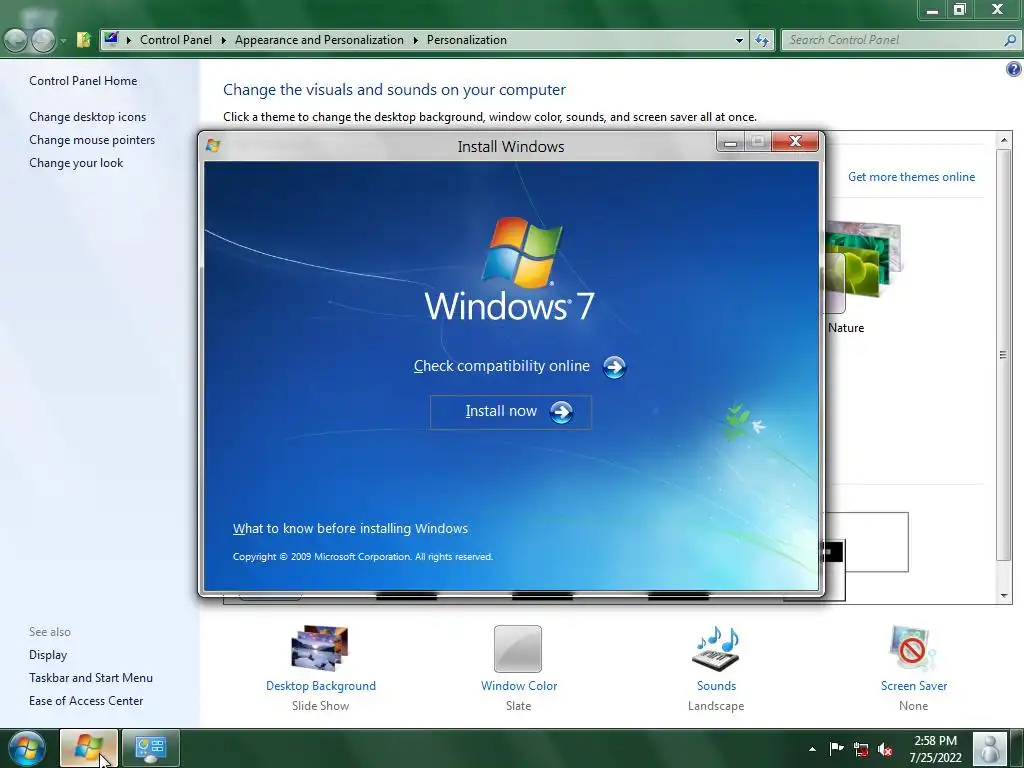The width and height of the screenshot is (1024, 768).
Task: Click the themes list scroll up arrow
Action: click(x=1004, y=140)
